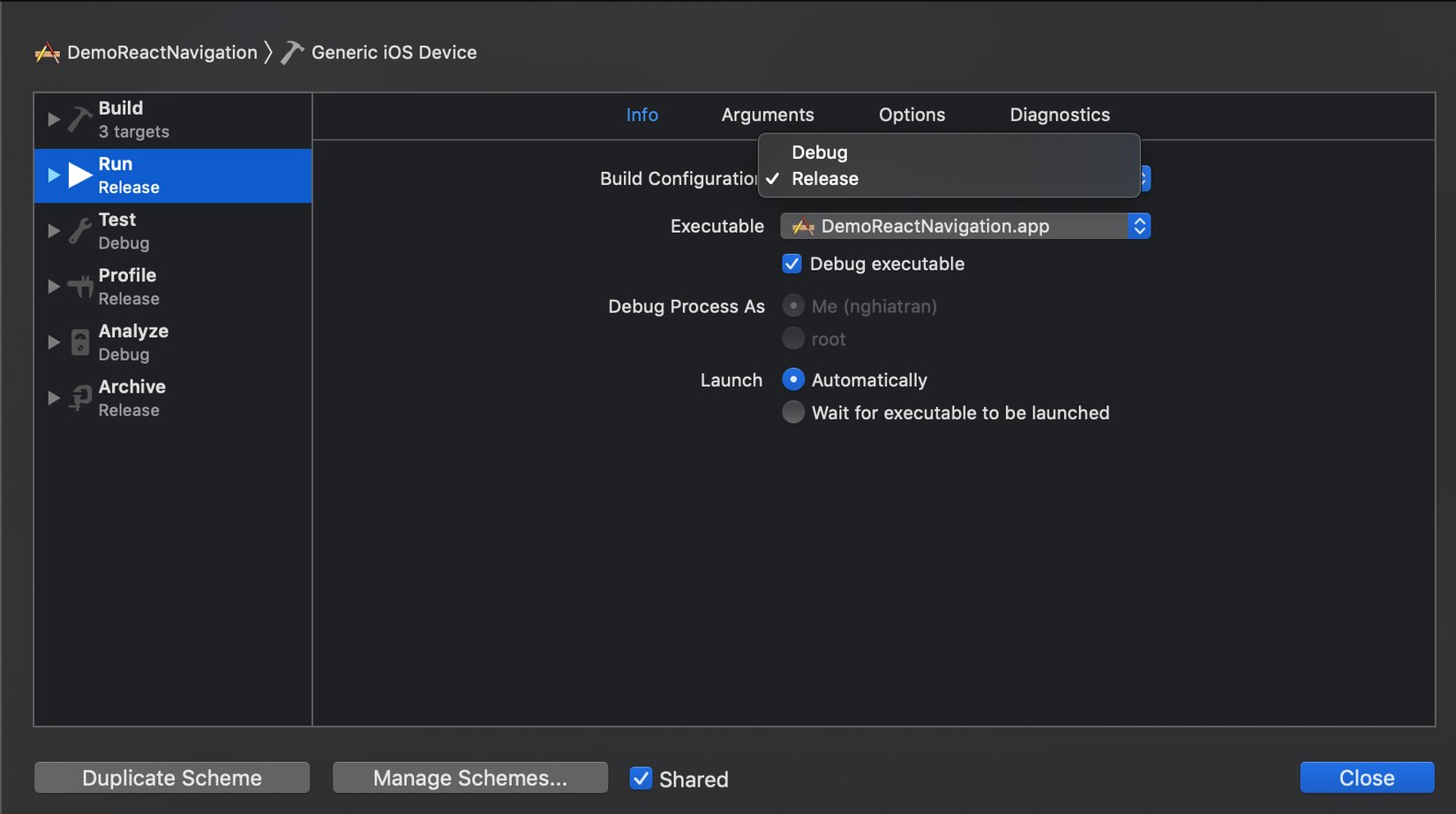This screenshot has width=1456, height=814.
Task: Click the Test wrench icon
Action: coord(79,231)
